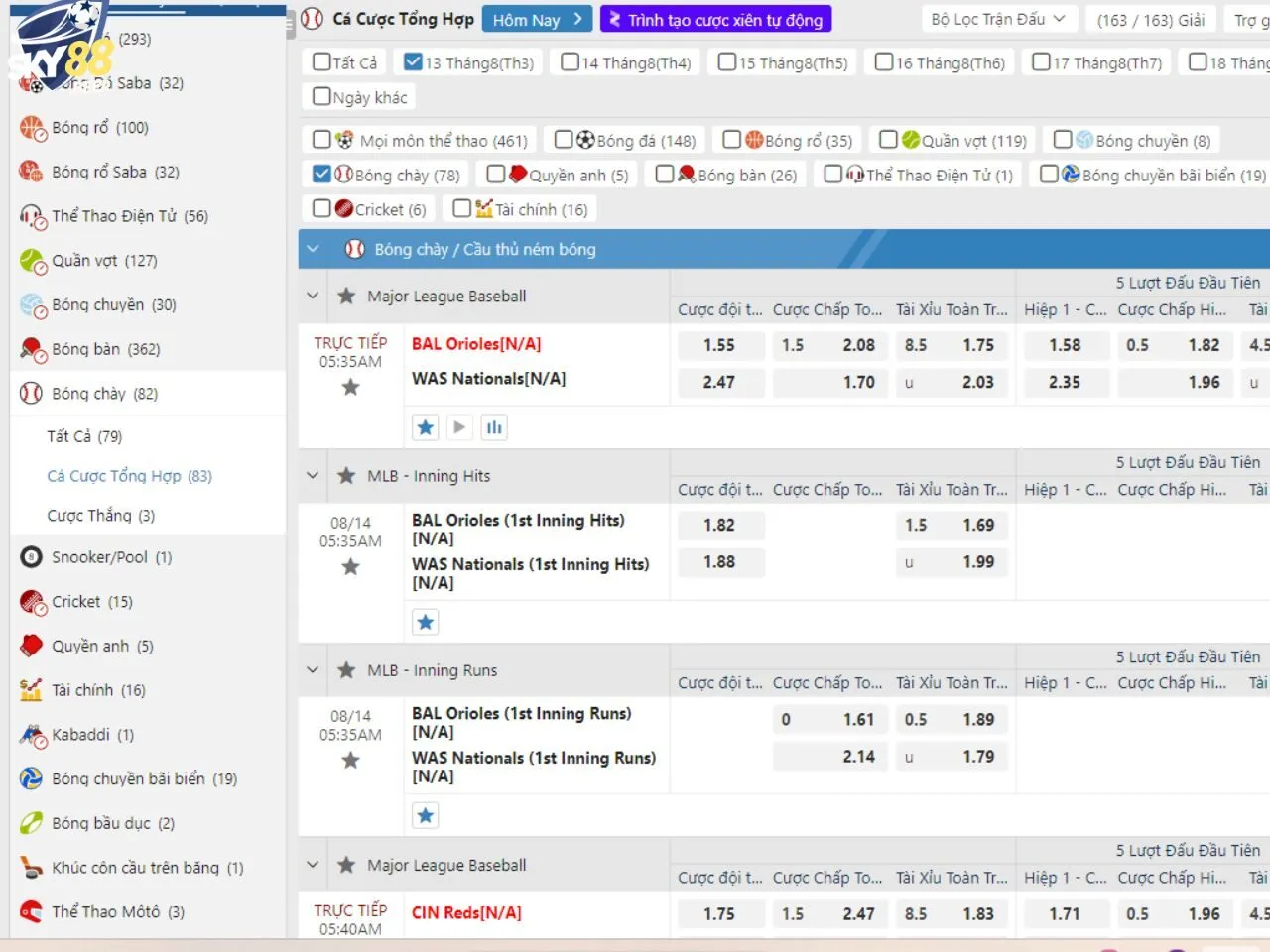Select the Bóng chuyền bãi biển sidebar icon
1270x952 pixels.
click(x=32, y=778)
